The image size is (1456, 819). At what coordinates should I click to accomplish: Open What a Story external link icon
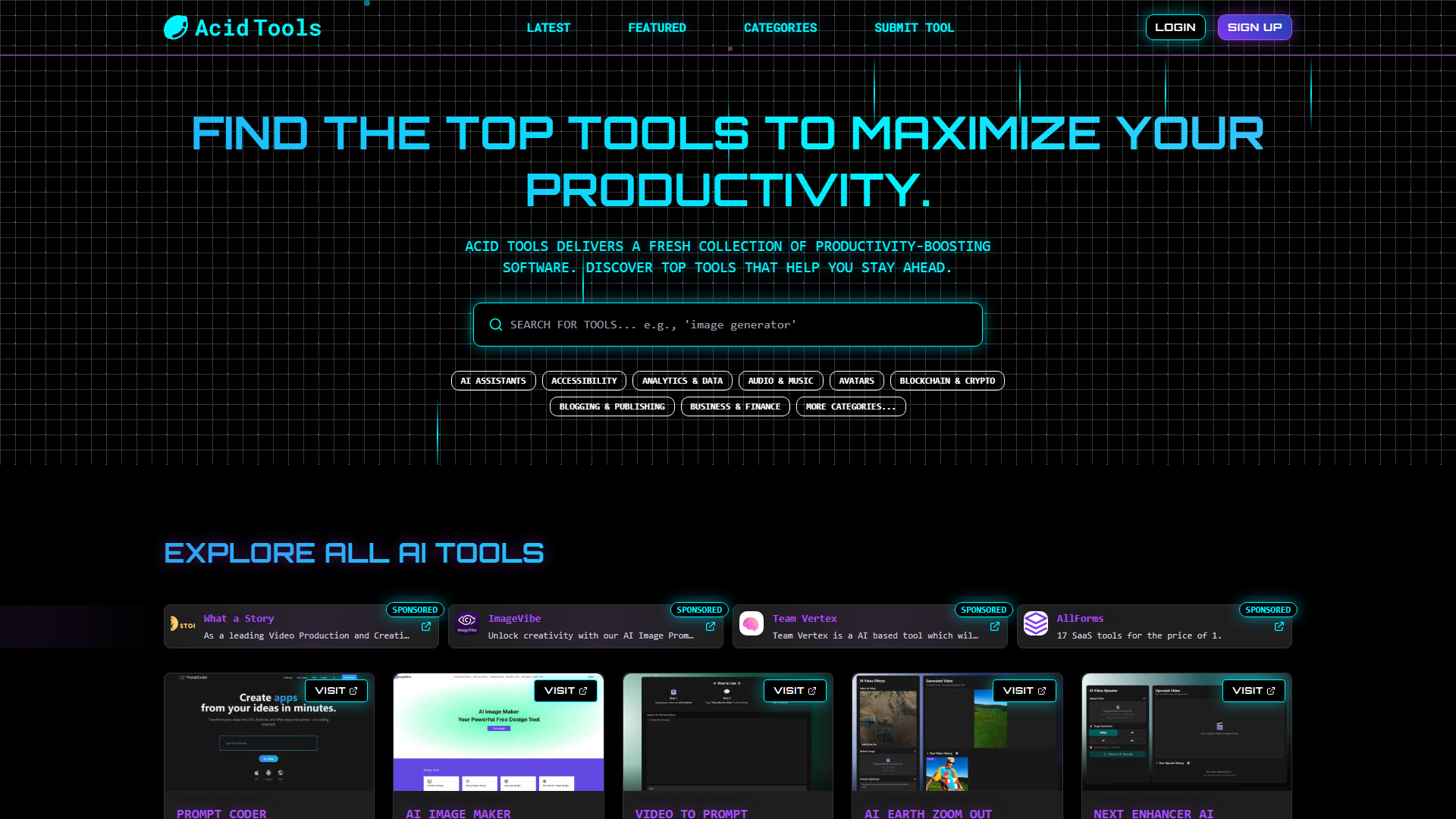pos(426,626)
